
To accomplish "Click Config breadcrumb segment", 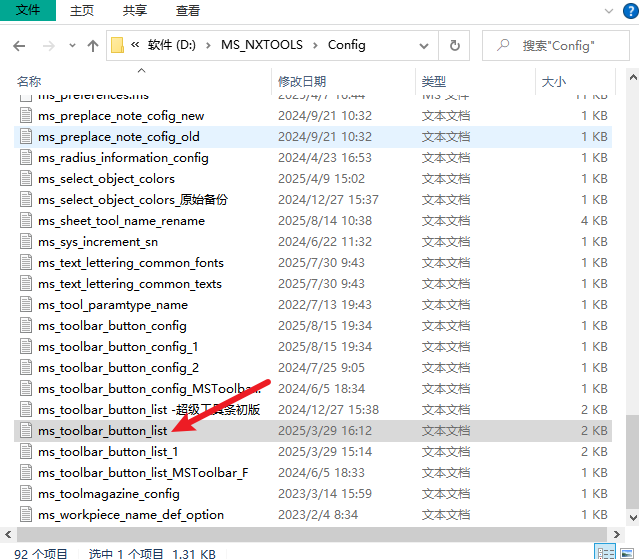I will point(346,45).
